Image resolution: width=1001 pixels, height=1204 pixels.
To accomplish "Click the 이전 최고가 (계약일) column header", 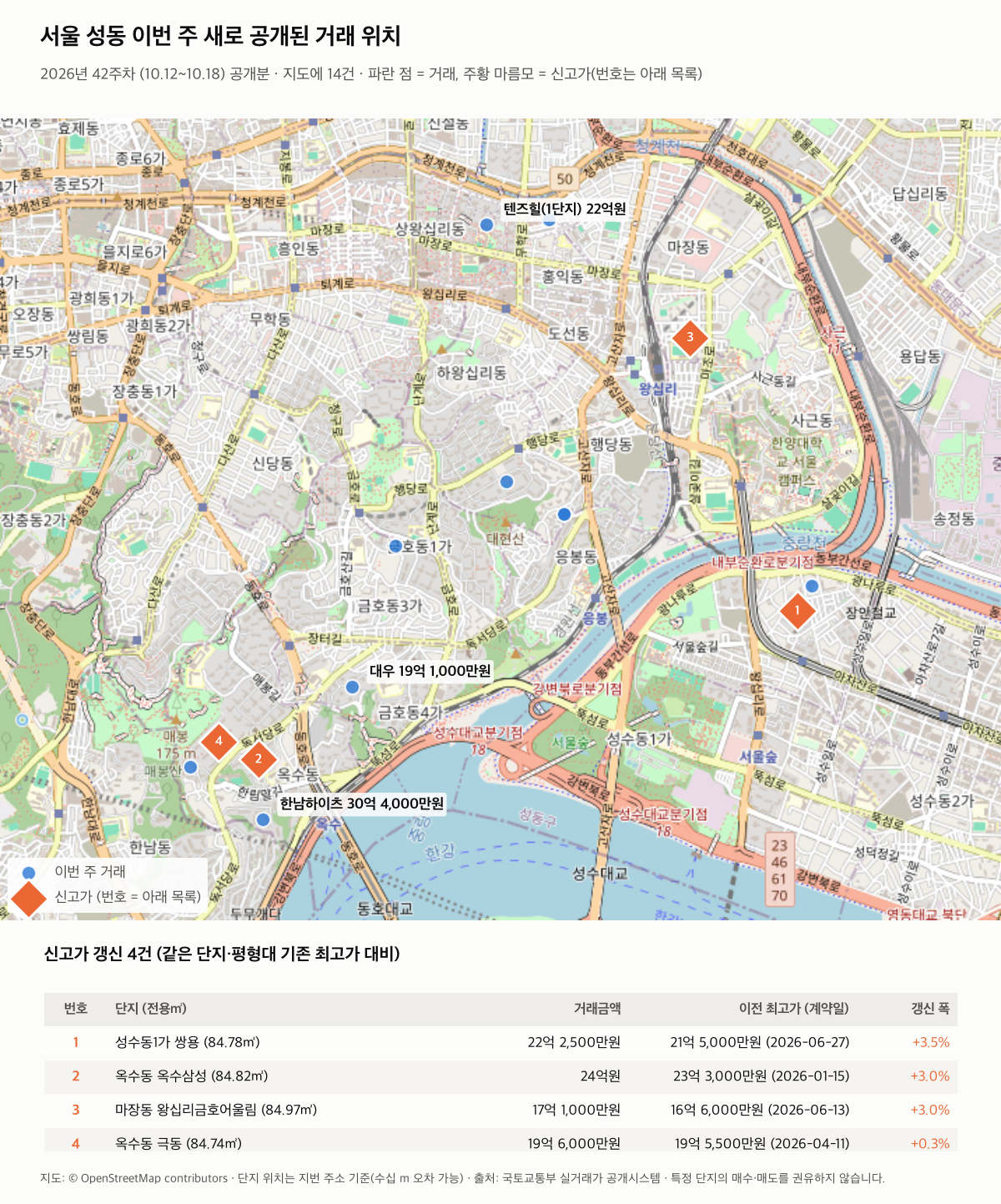I will pos(794,1009).
